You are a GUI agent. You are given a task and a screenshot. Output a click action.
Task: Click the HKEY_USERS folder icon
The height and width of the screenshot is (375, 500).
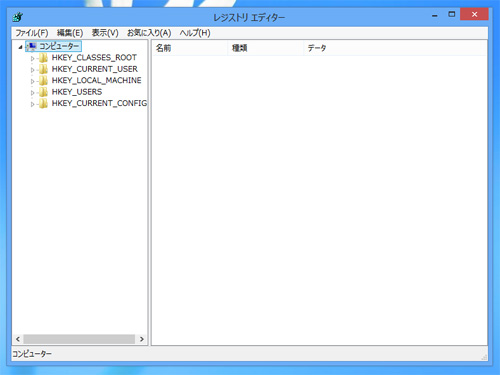[43, 92]
